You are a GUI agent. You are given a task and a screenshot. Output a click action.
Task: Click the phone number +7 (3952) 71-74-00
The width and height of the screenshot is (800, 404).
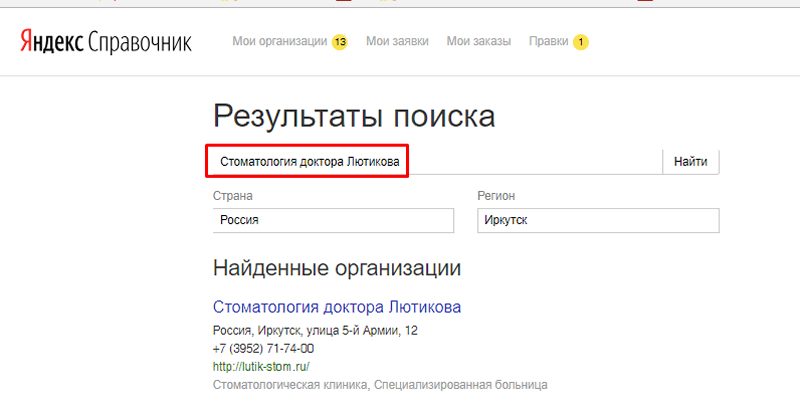coord(263,349)
